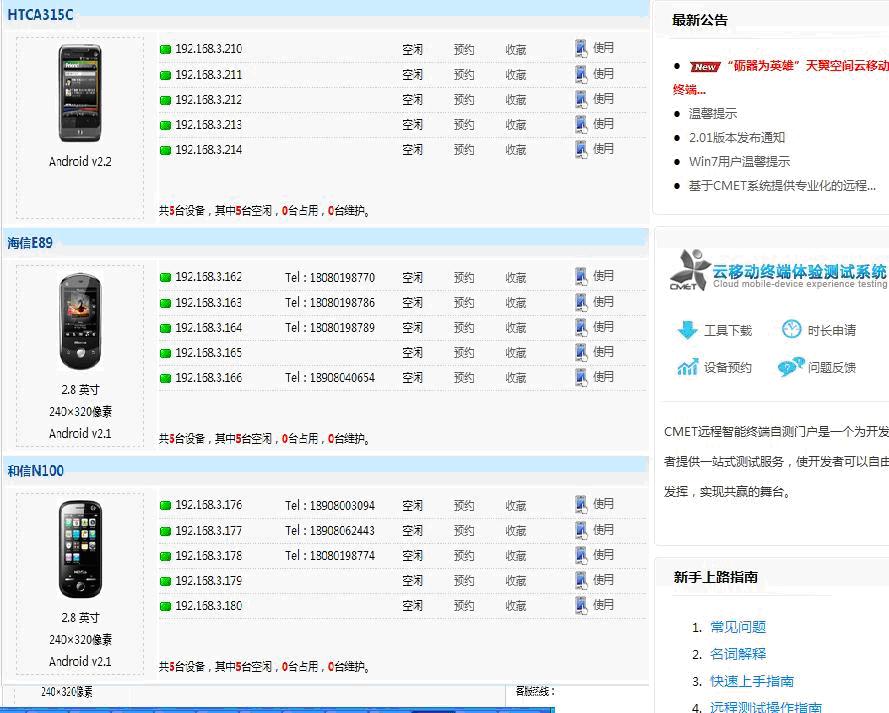Click phone number Tel : 13908003094
The width and height of the screenshot is (889, 713).
click(x=330, y=506)
